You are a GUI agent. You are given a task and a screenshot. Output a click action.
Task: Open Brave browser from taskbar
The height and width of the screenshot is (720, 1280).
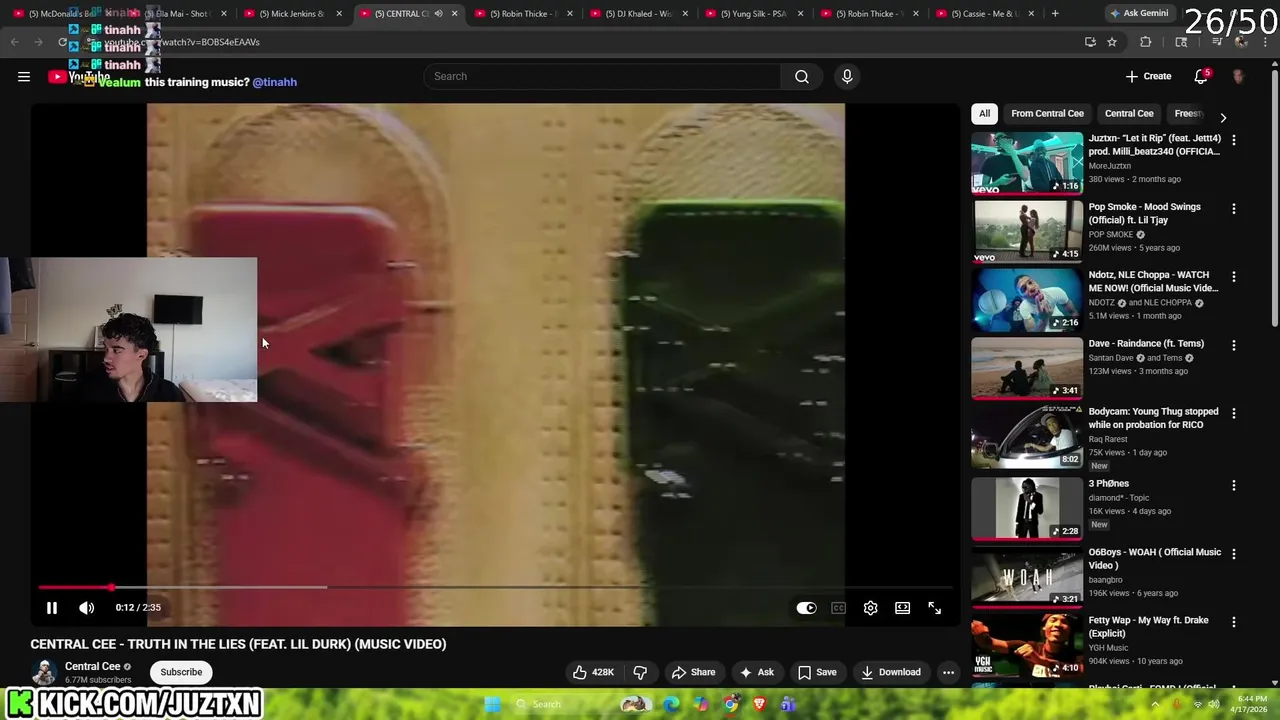tap(760, 704)
